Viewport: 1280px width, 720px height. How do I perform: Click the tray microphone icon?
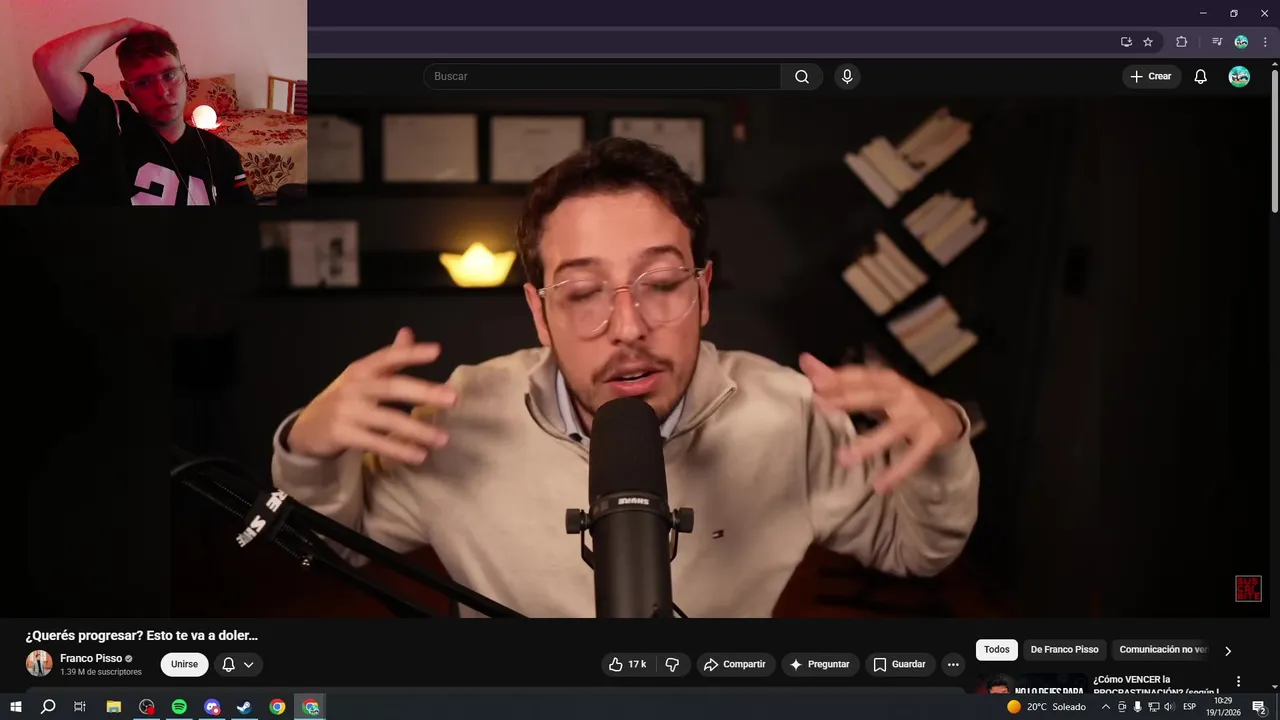(x=1137, y=707)
